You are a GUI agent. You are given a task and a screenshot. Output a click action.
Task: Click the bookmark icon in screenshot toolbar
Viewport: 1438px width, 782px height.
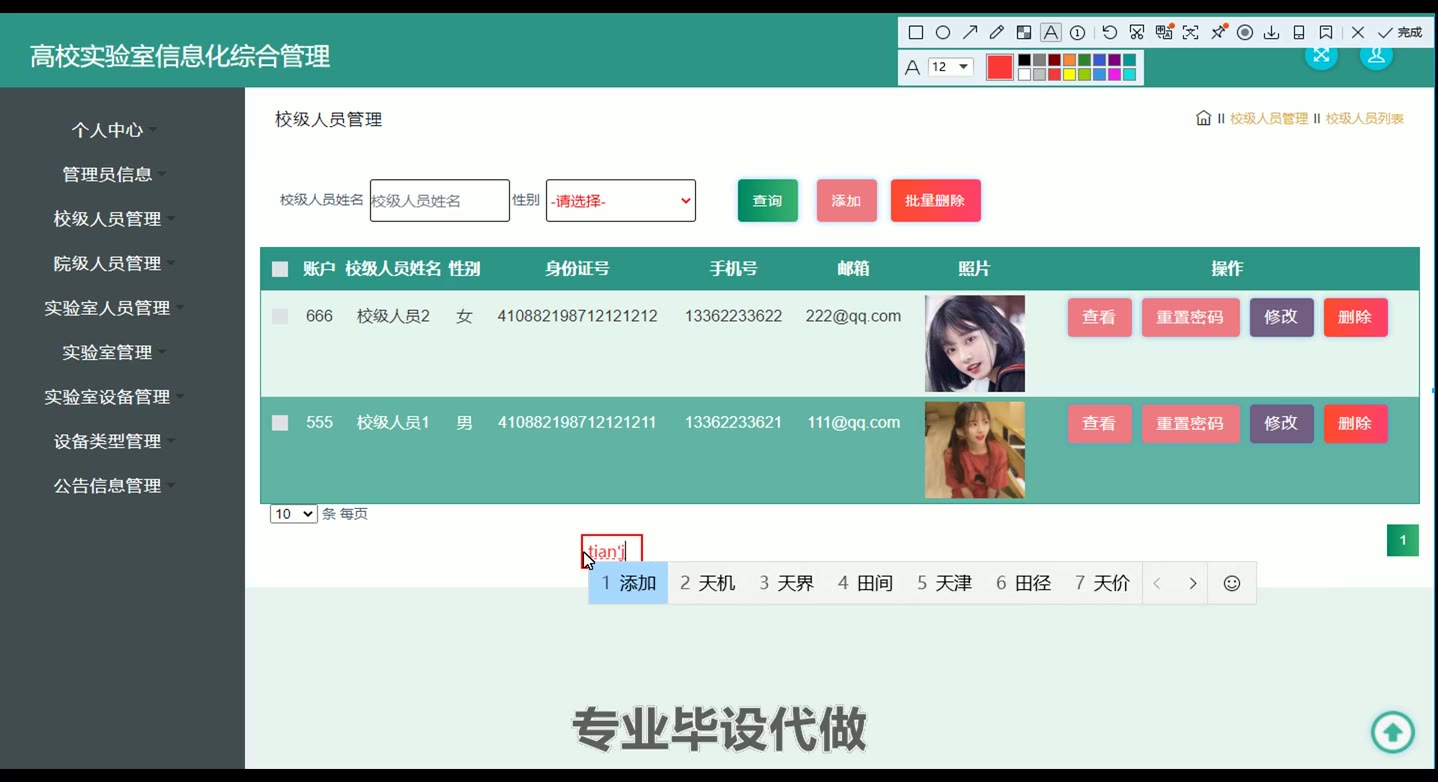coord(1326,33)
